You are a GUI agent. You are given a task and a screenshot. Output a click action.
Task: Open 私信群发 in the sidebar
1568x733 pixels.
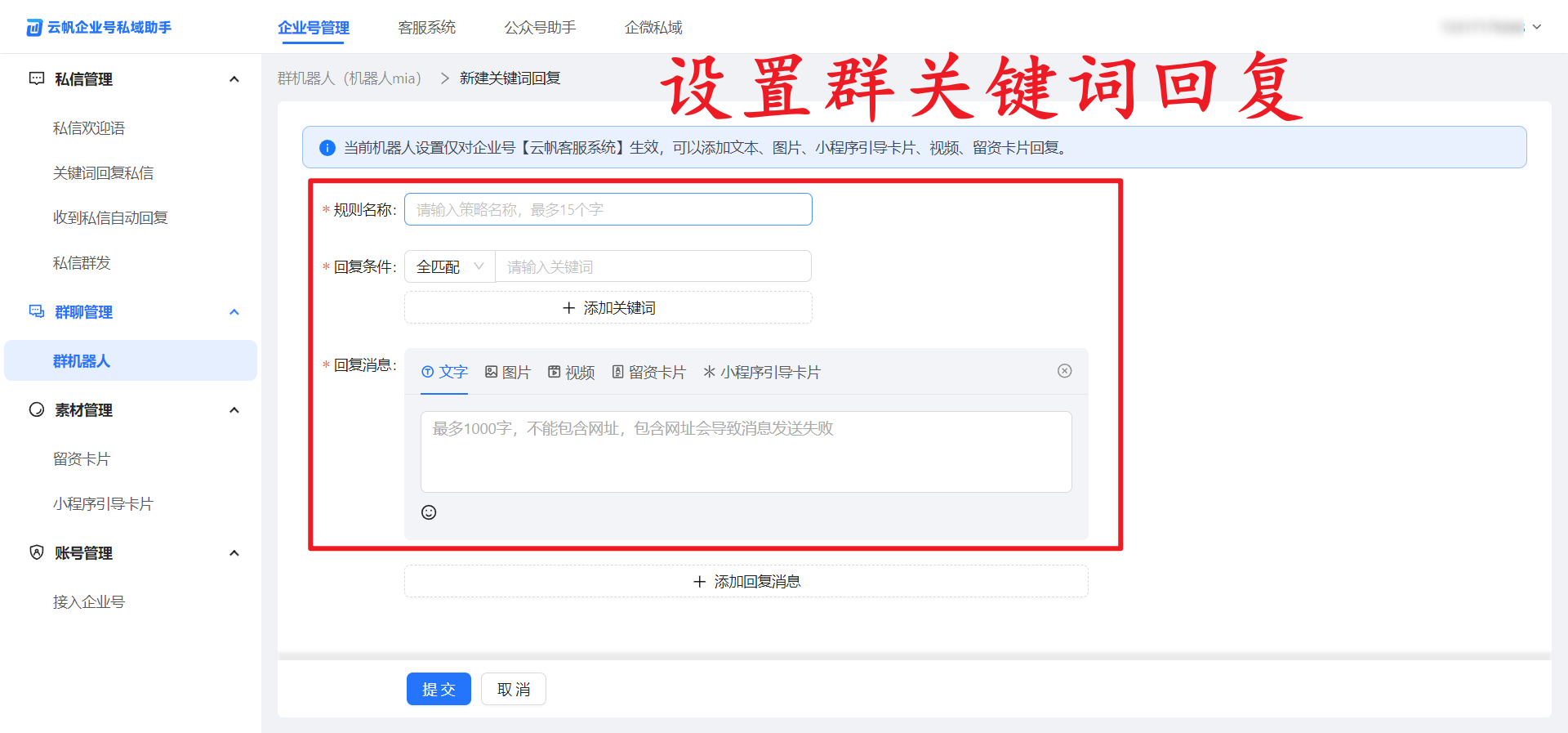(x=82, y=263)
